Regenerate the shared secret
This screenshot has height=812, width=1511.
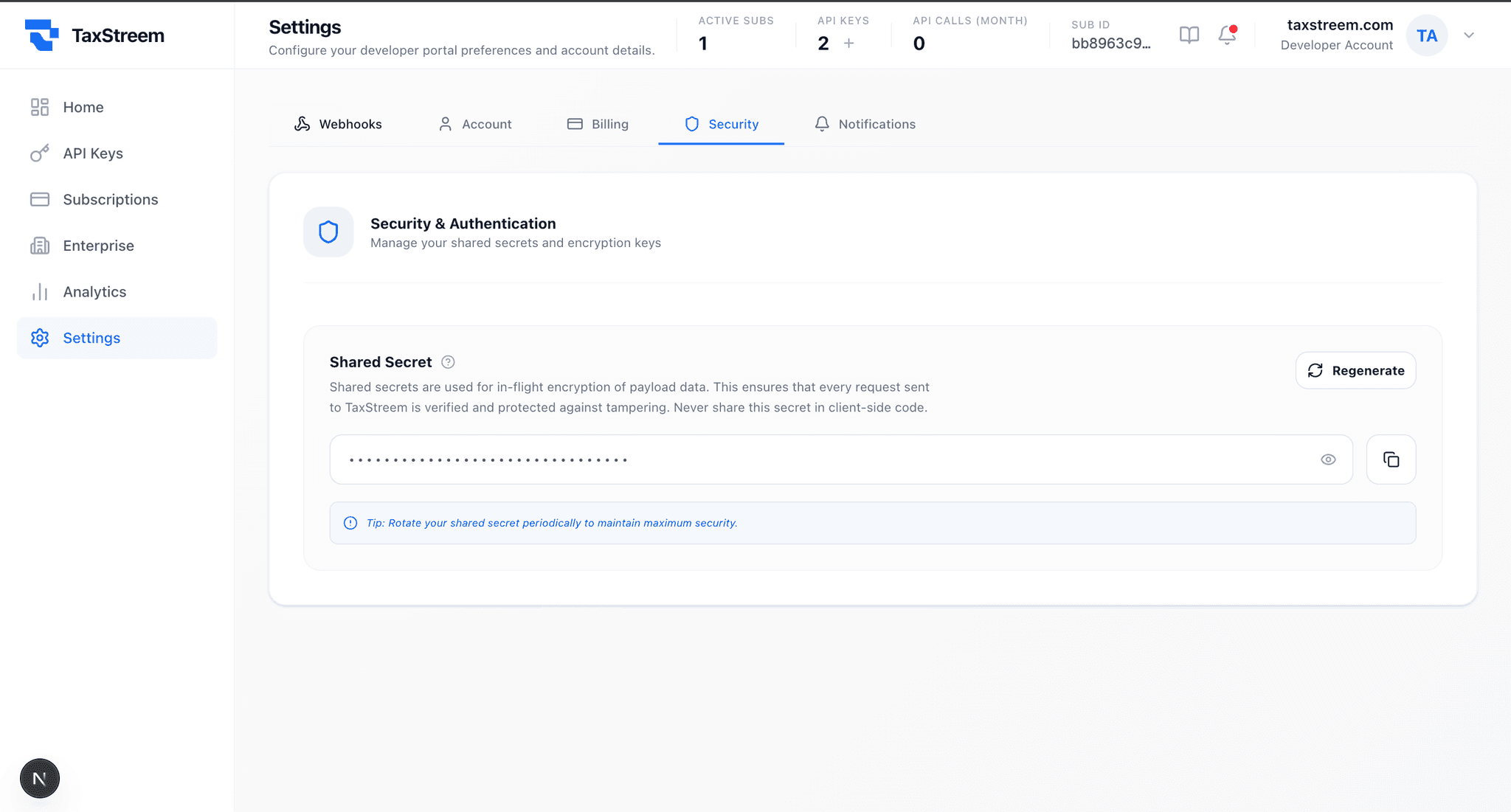click(x=1355, y=370)
